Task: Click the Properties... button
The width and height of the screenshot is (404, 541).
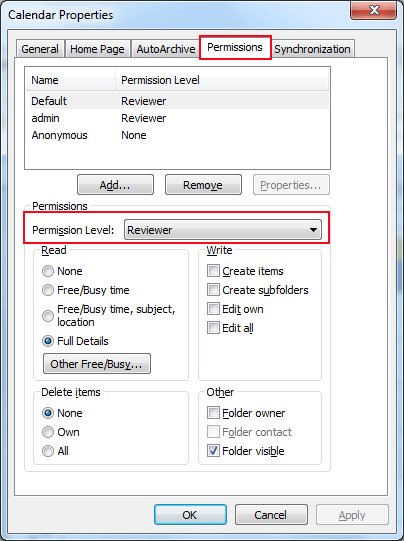Action: [291, 185]
